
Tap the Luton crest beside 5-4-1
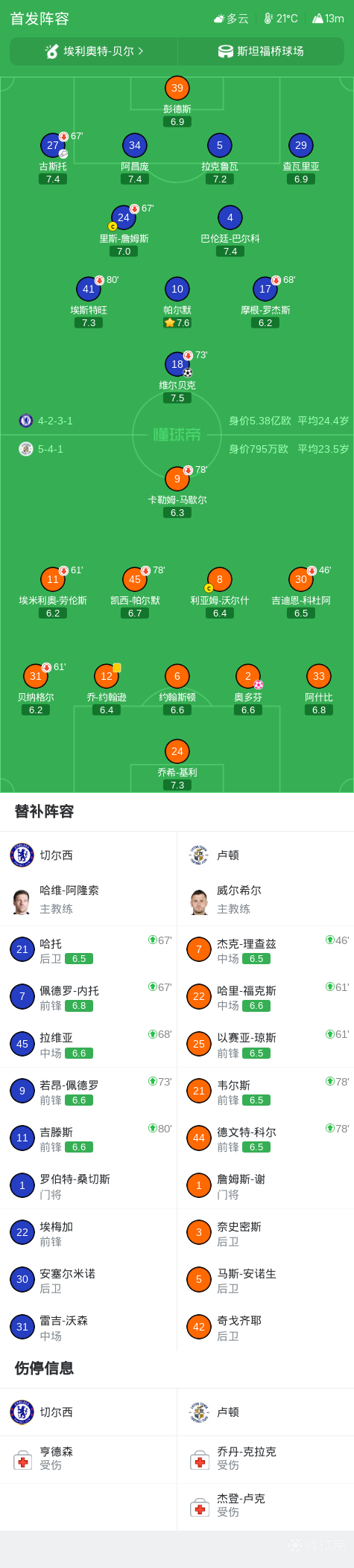click(26, 449)
